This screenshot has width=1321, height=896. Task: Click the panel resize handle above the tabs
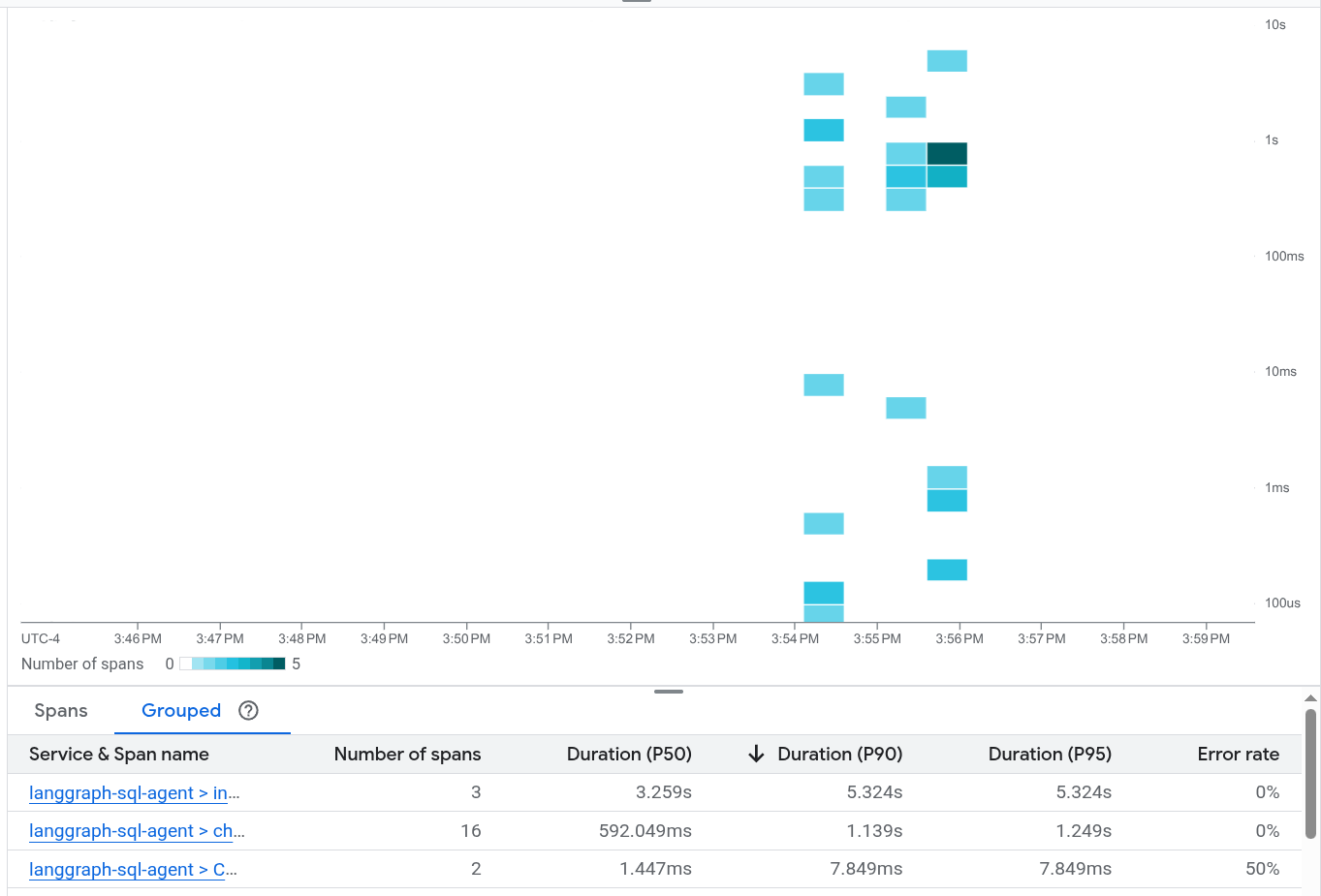click(668, 692)
